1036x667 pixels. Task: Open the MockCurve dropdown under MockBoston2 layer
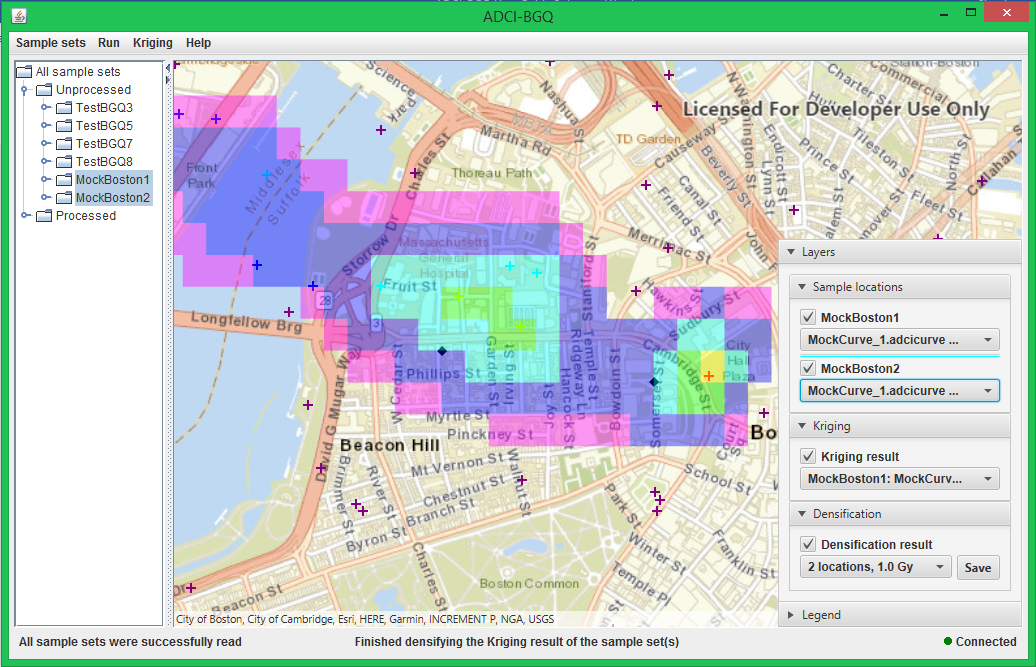(x=899, y=390)
